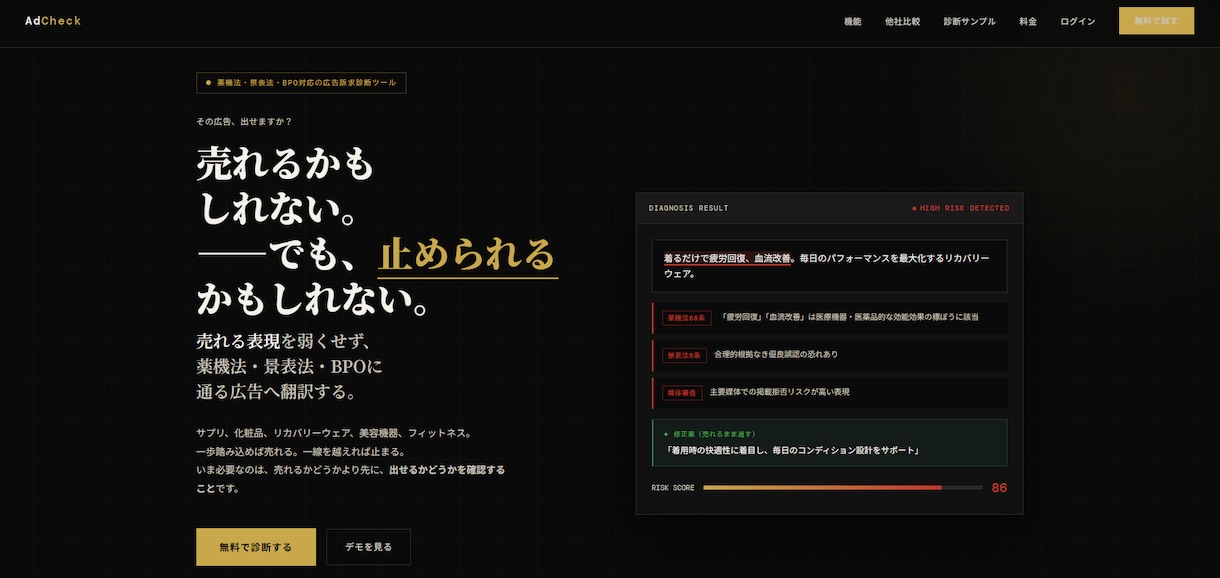
Task: Open the 他社比較 nav link
Action: tap(902, 21)
